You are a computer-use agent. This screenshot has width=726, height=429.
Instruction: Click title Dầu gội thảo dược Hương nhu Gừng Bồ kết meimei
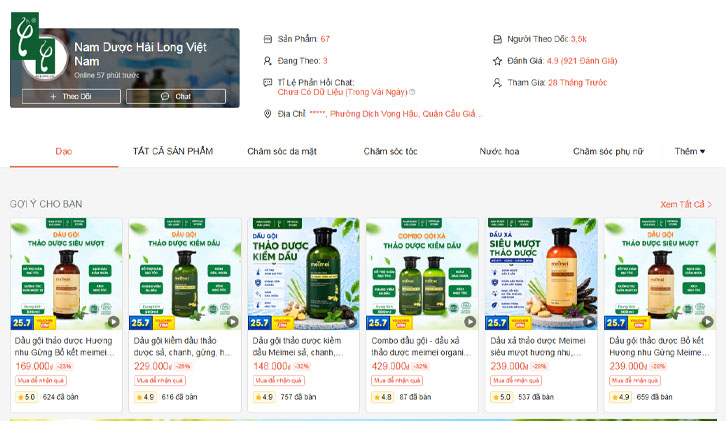tap(64, 346)
